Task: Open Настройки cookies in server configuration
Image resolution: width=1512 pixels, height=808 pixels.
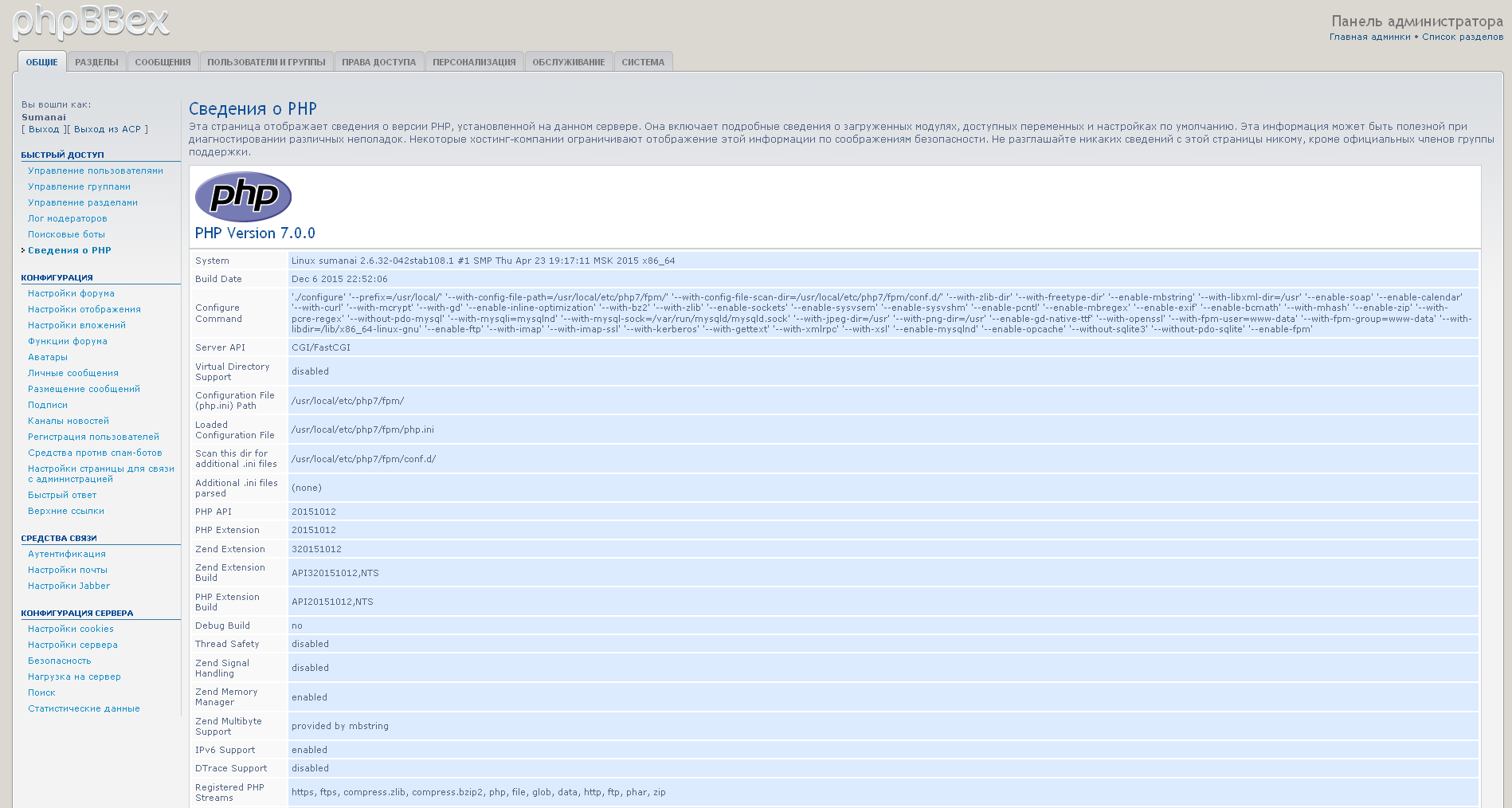Action: 71,629
